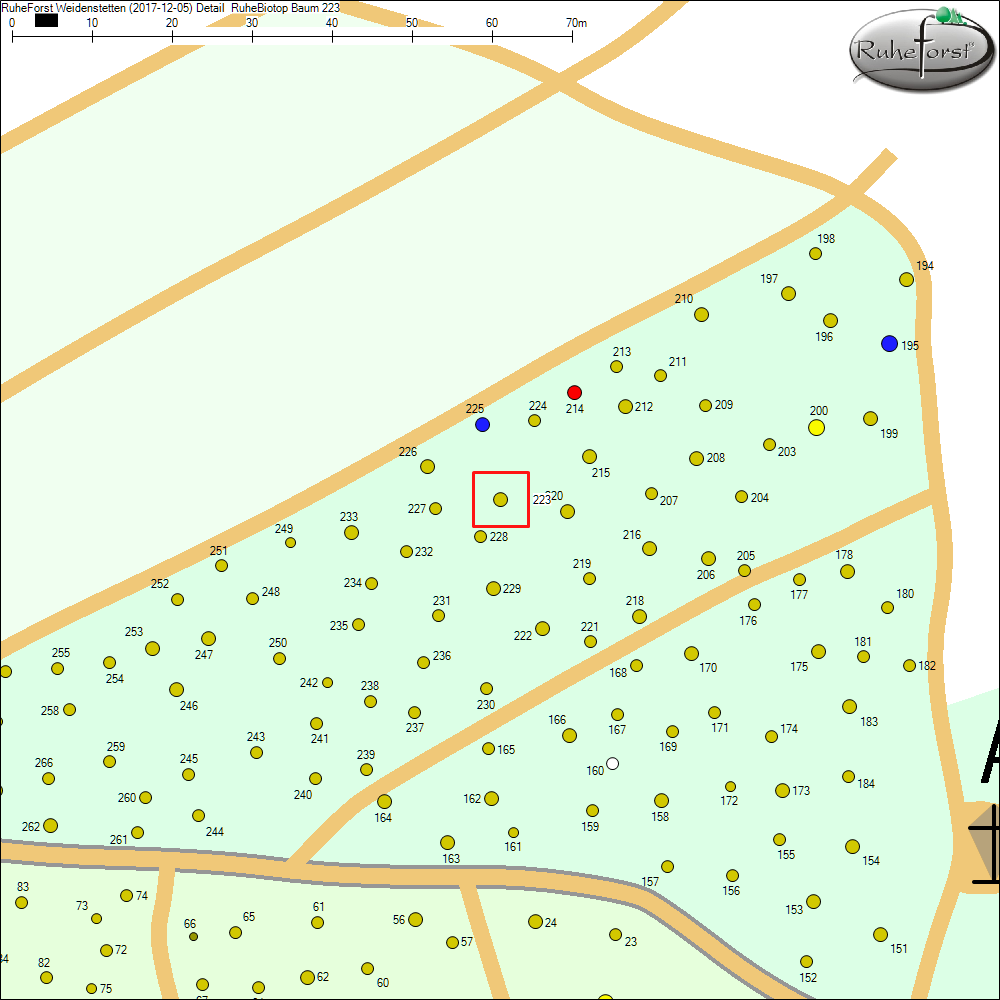Select the blue tree marker 225
The height and width of the screenshot is (1000, 1000).
pos(482,424)
